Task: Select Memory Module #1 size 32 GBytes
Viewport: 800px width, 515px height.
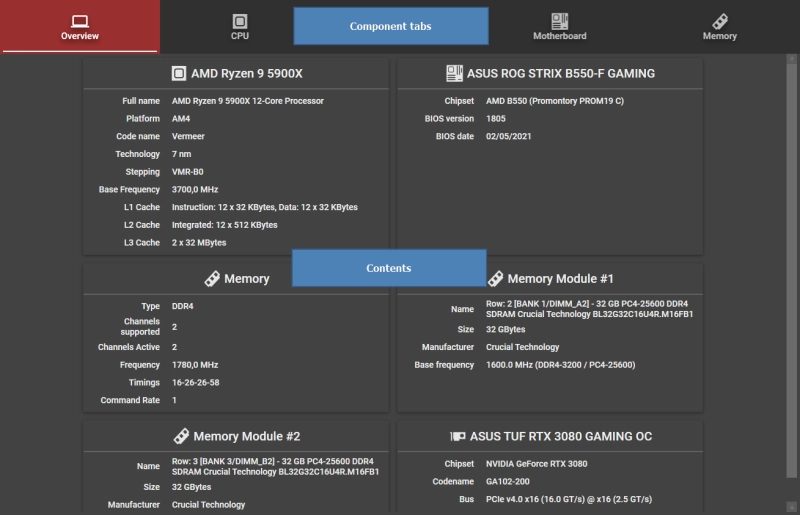Action: (x=505, y=329)
